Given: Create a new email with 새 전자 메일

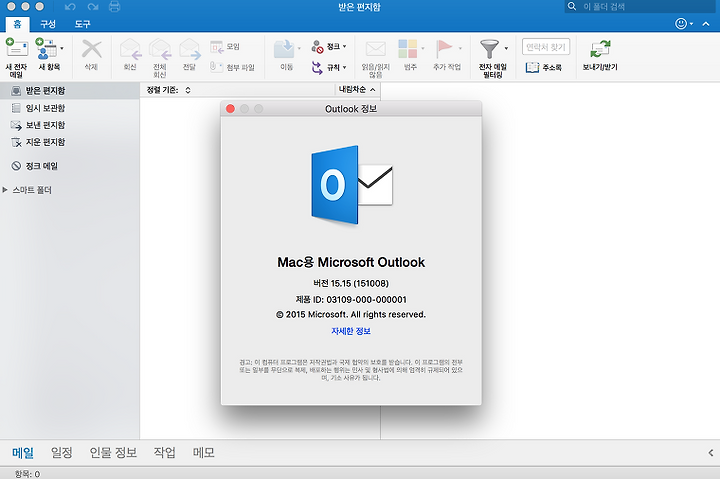Looking at the screenshot, I should (x=17, y=57).
